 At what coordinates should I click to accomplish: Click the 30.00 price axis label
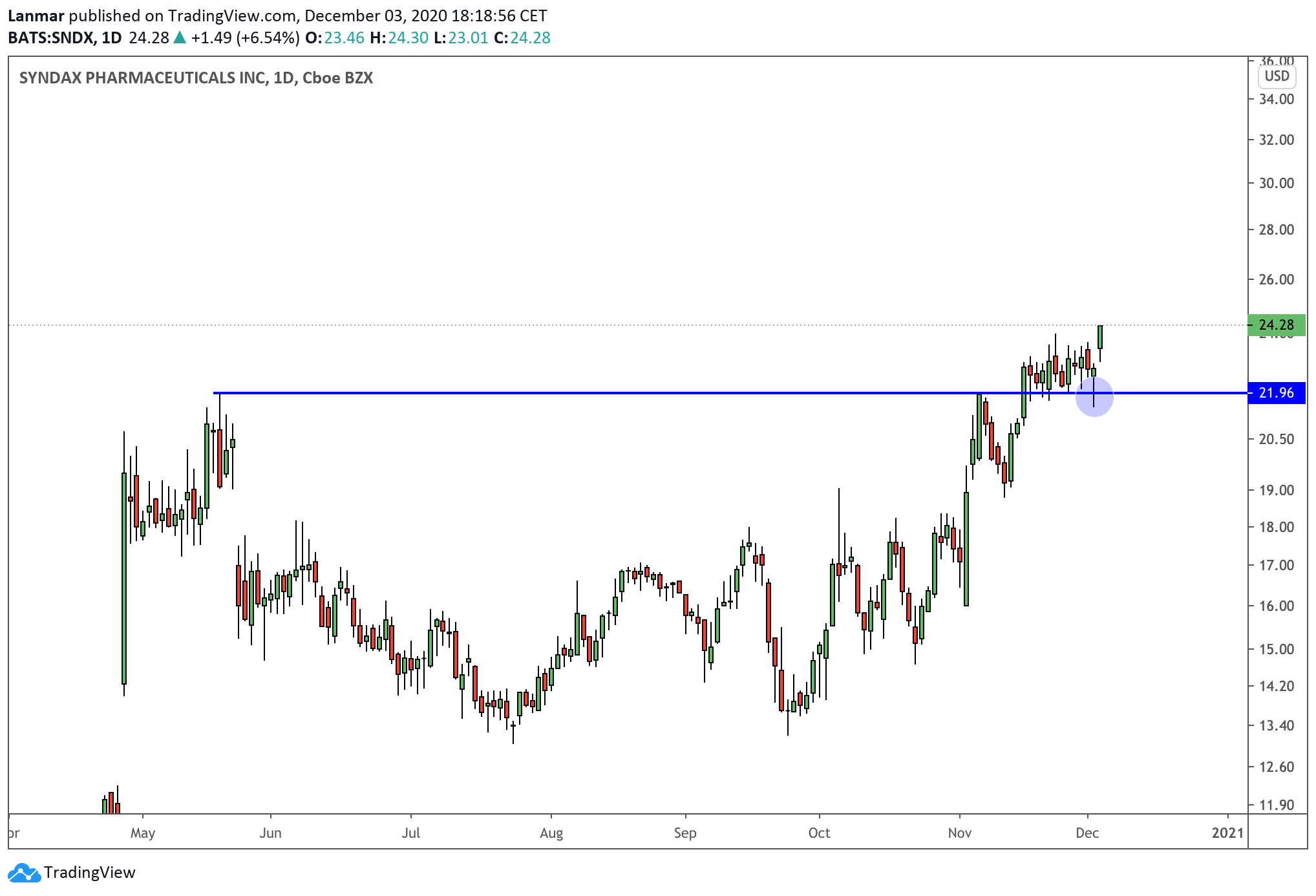[x=1276, y=183]
